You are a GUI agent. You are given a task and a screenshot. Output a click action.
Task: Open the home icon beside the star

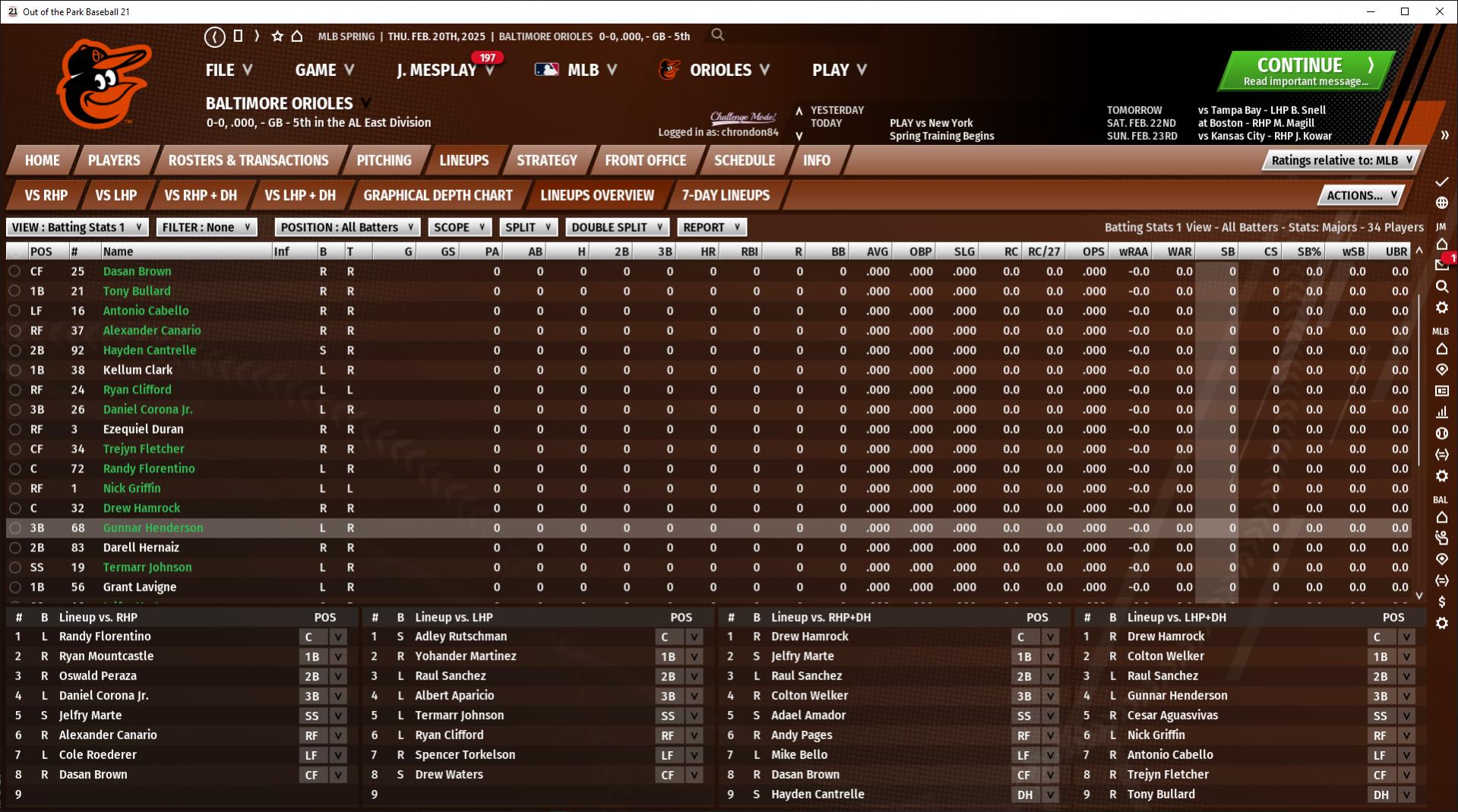coord(297,36)
